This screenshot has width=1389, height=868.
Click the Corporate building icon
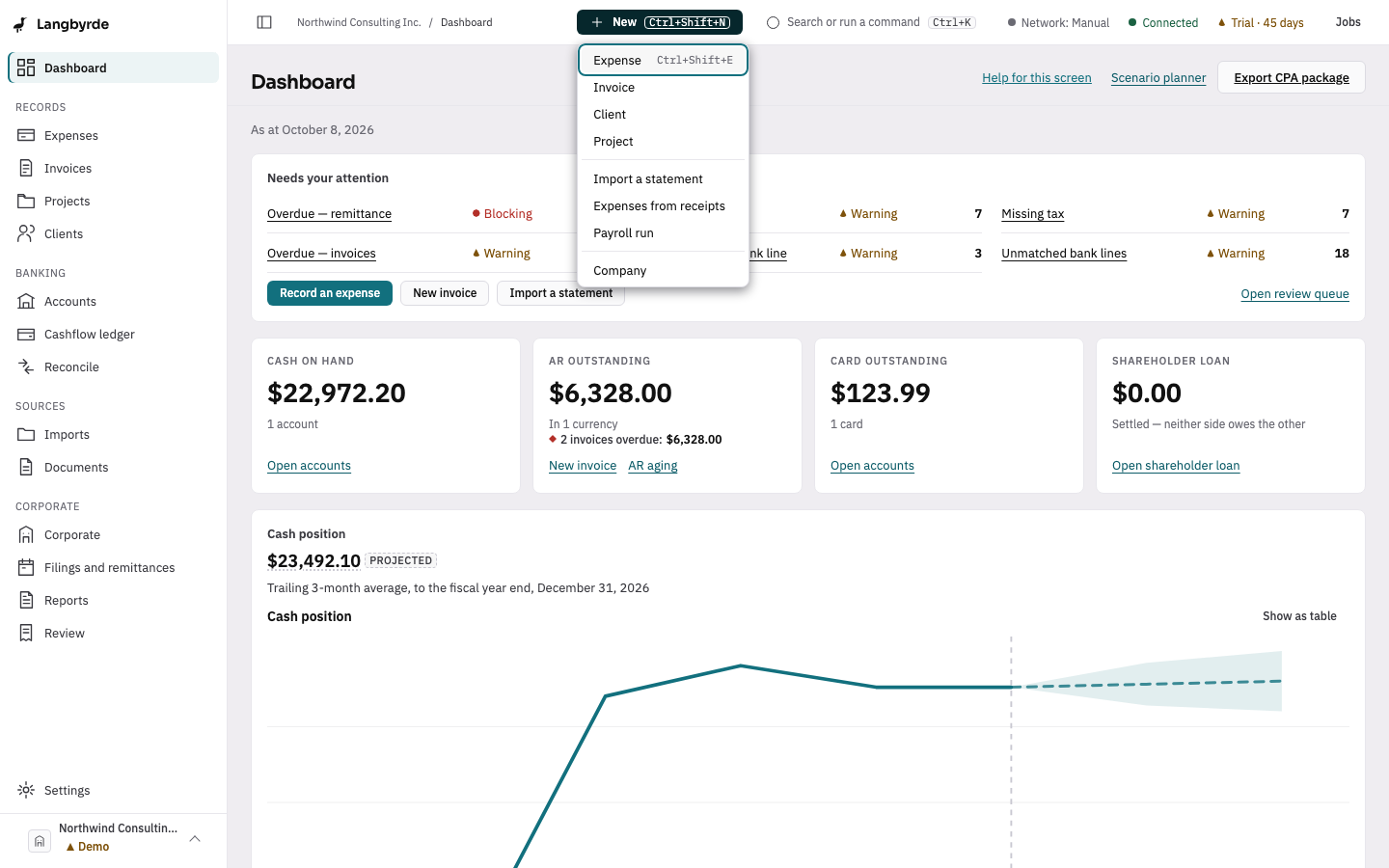26,534
